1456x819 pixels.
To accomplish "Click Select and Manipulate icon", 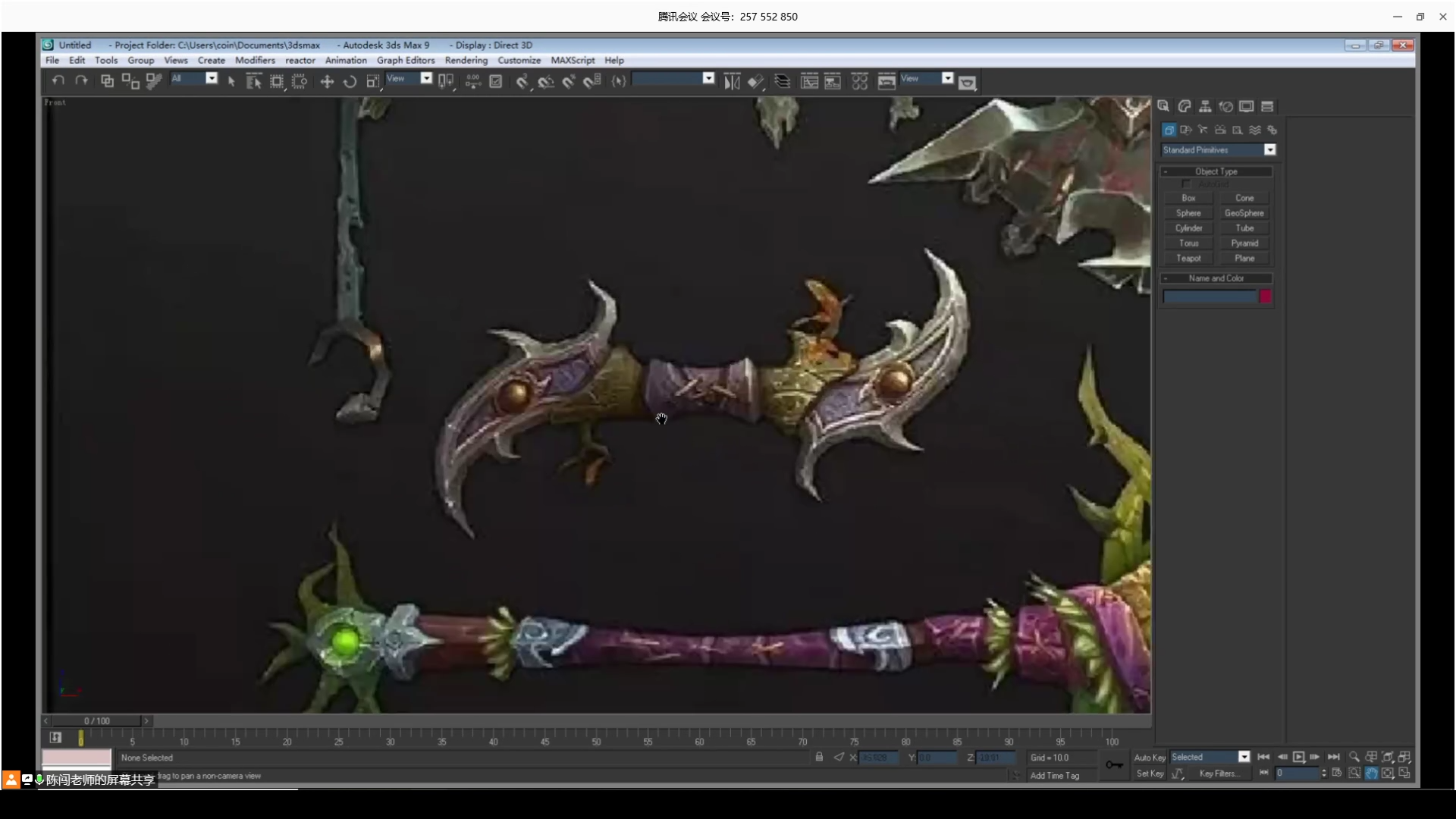I will (x=472, y=81).
